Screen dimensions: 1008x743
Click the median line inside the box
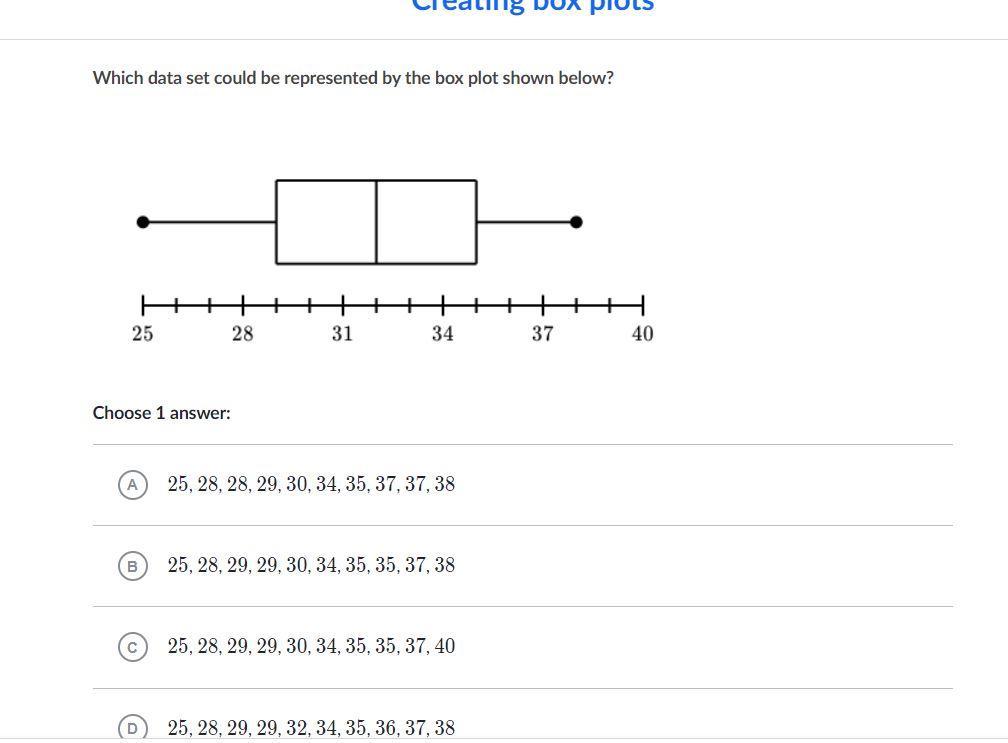(376, 222)
